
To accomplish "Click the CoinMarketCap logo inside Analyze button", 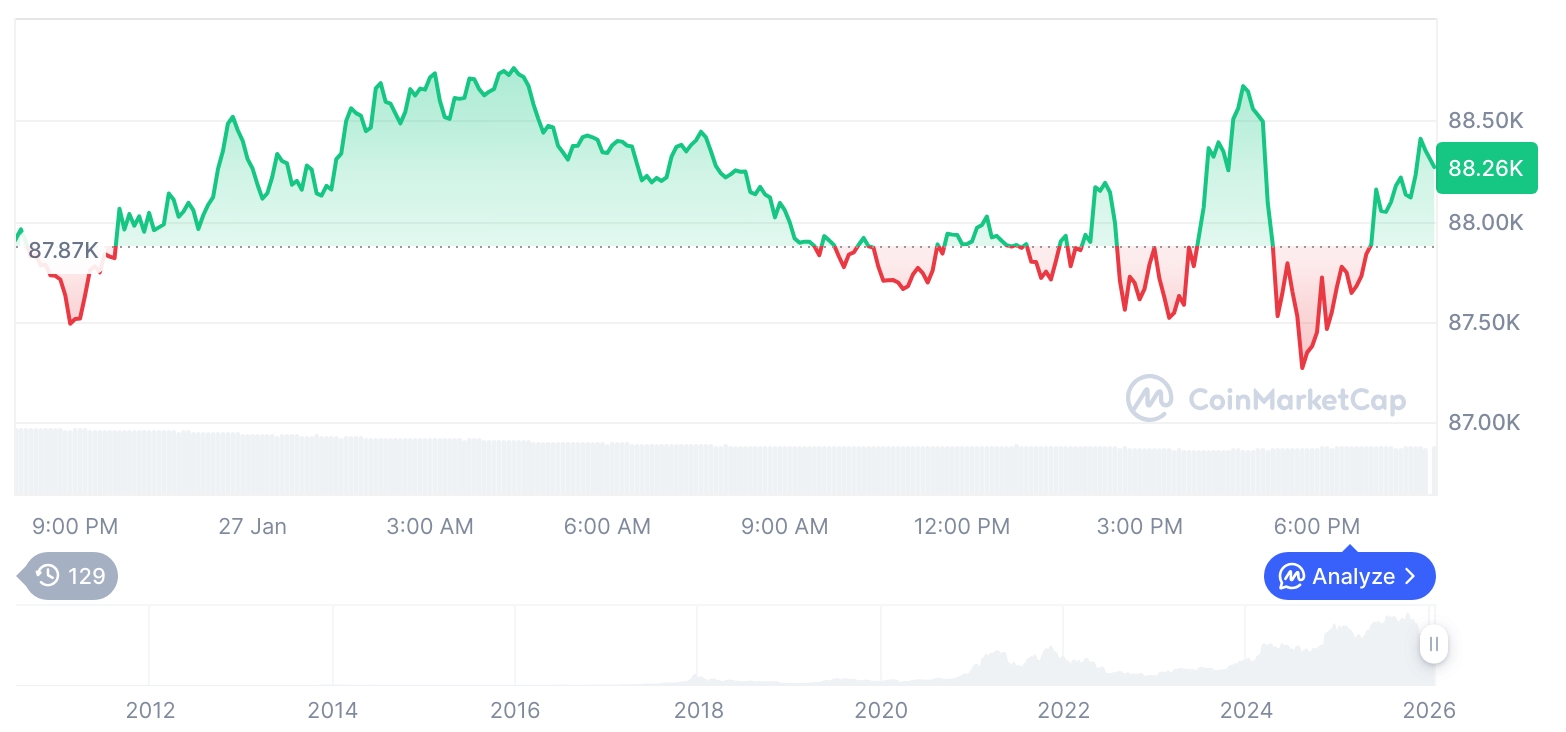I will 1291,576.
